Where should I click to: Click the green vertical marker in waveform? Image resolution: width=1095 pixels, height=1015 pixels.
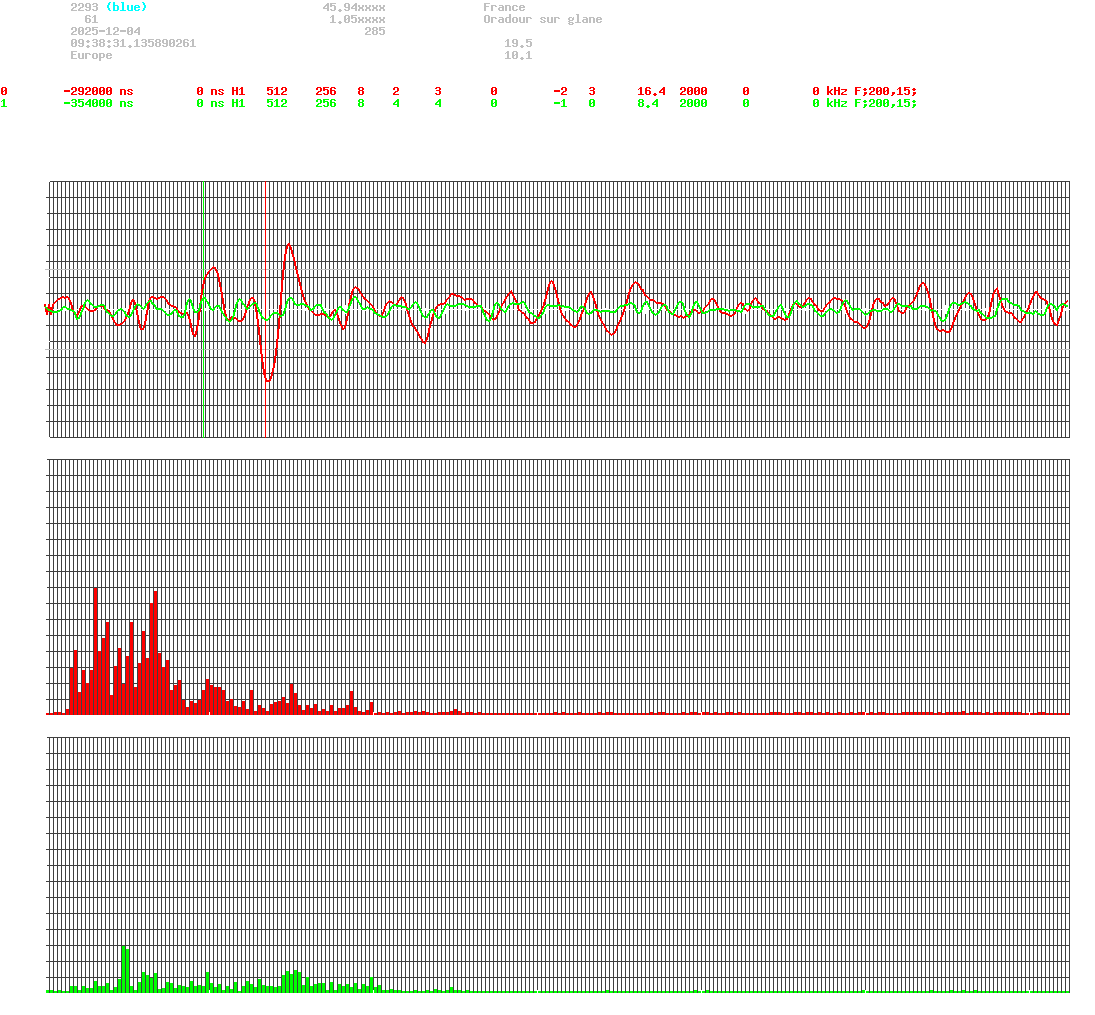pyautogui.click(x=203, y=309)
